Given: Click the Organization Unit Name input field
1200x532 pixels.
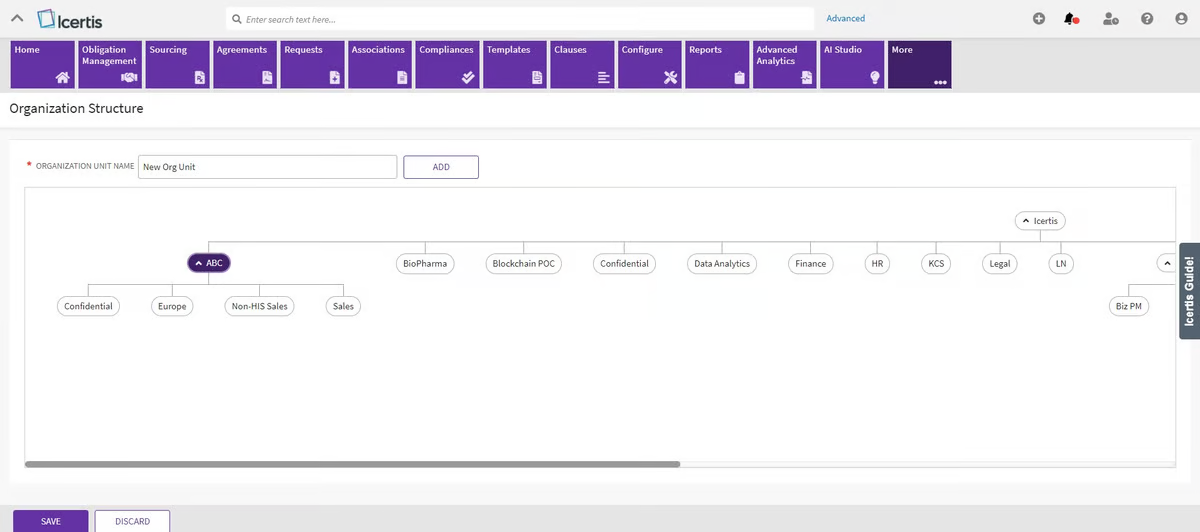Looking at the screenshot, I should (x=268, y=167).
